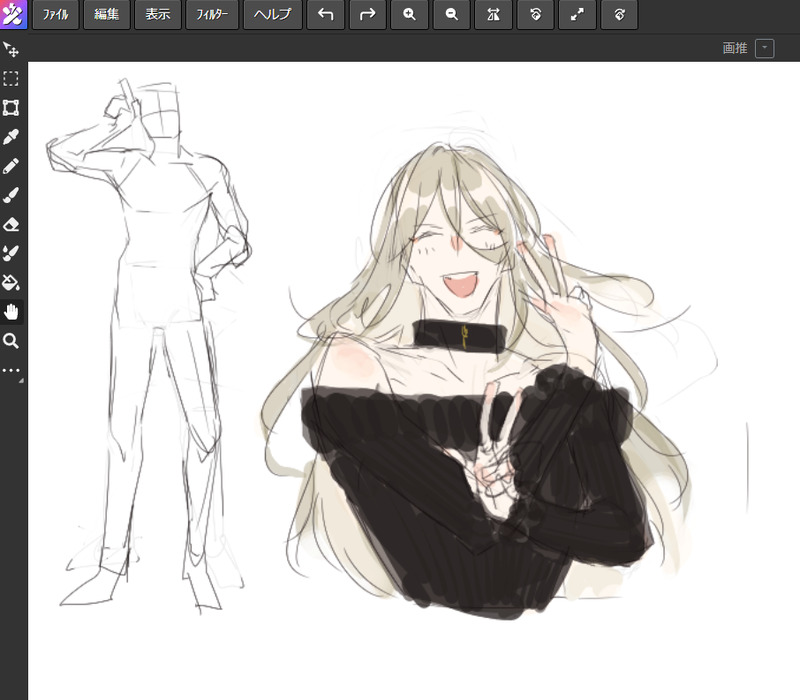This screenshot has width=800, height=700.
Task: Click the Zoom In magnifier button
Action: pyautogui.click(x=409, y=14)
